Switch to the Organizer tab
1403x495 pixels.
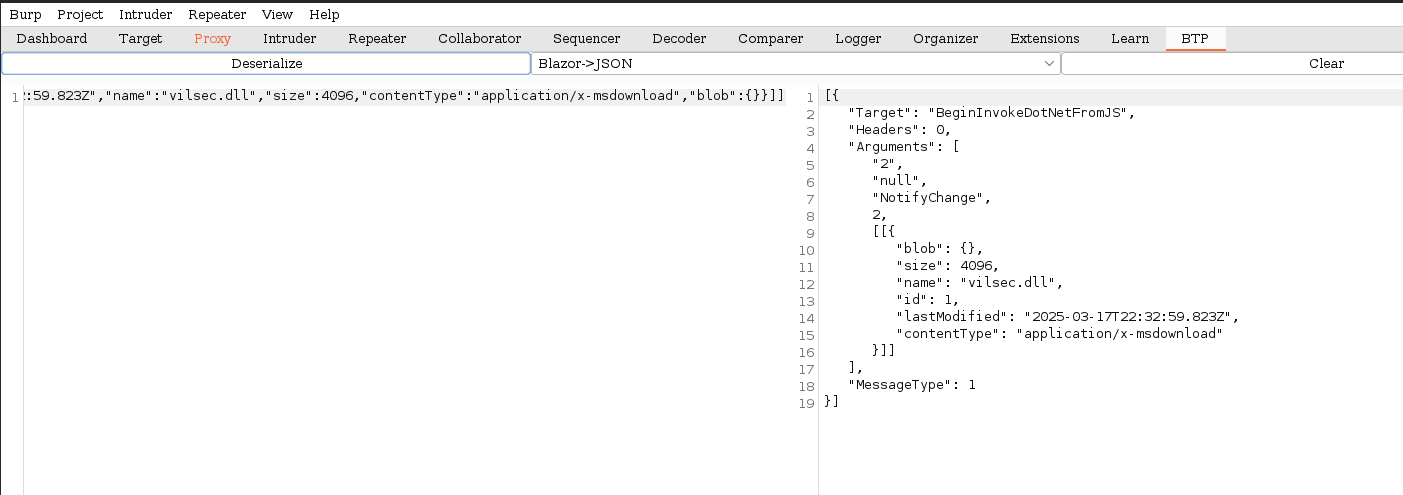coord(945,39)
